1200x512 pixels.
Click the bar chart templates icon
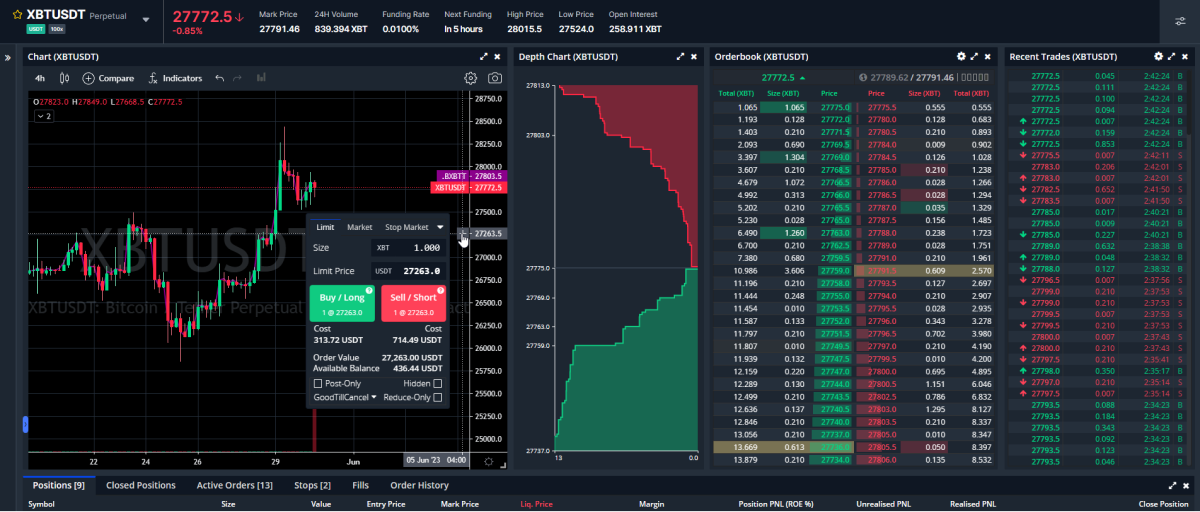coord(261,78)
